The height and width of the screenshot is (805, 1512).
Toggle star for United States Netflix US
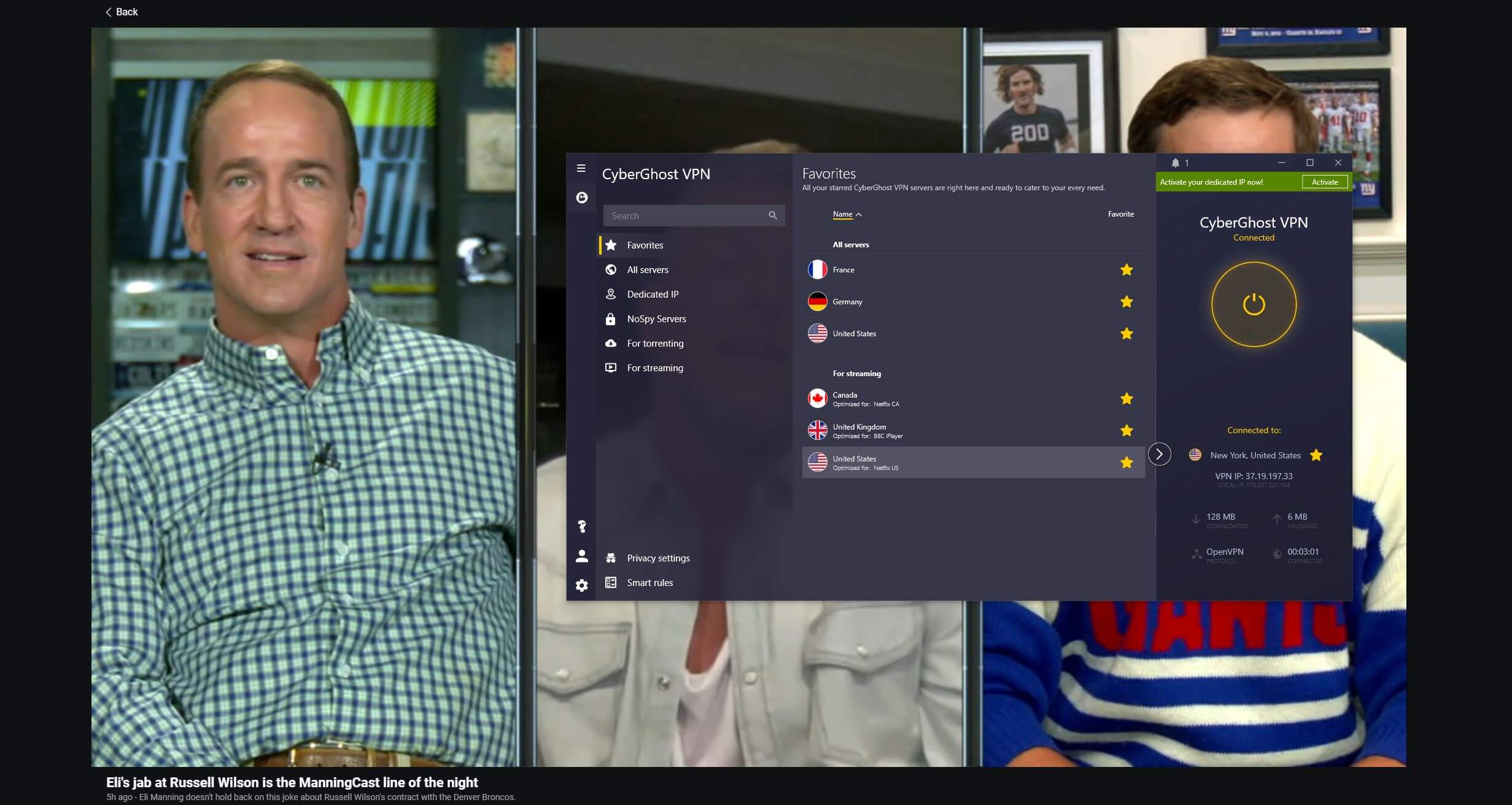coord(1126,462)
